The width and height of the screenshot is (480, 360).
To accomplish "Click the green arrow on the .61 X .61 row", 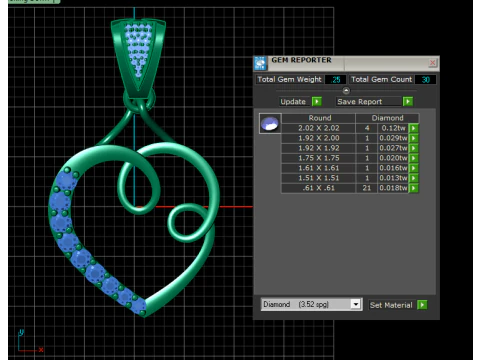I will coord(413,188).
